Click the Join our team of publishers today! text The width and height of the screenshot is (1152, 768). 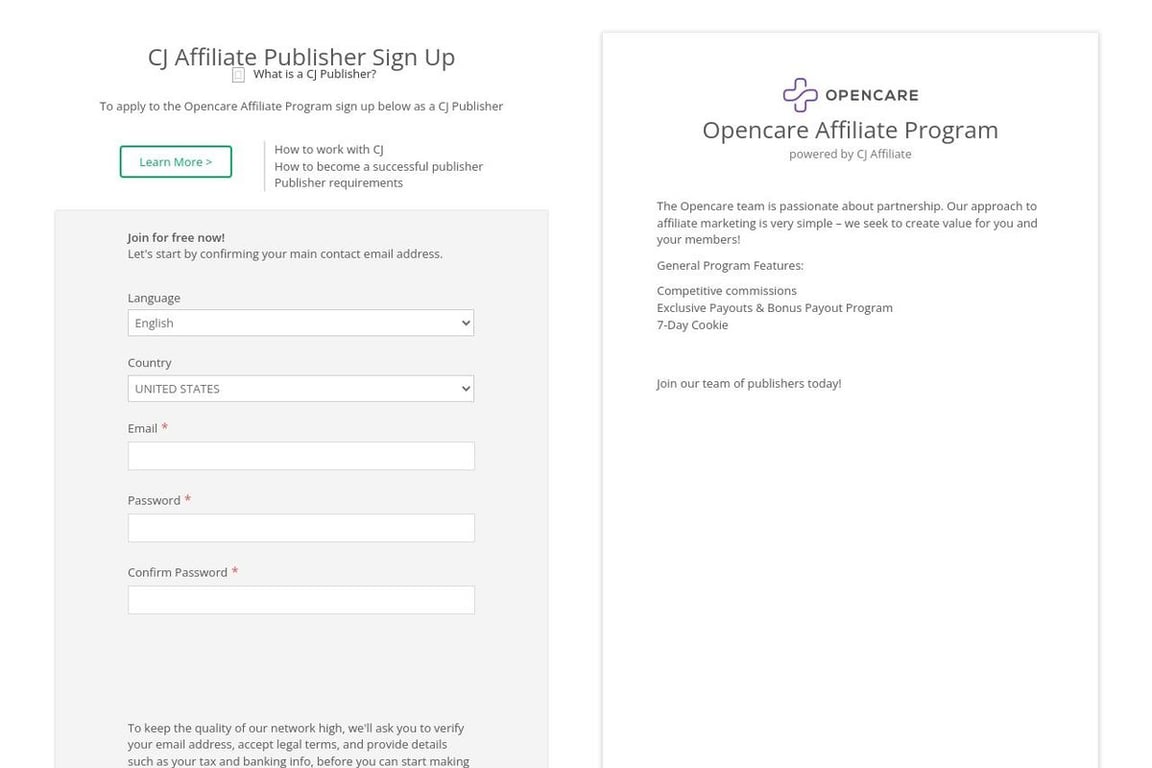(749, 384)
